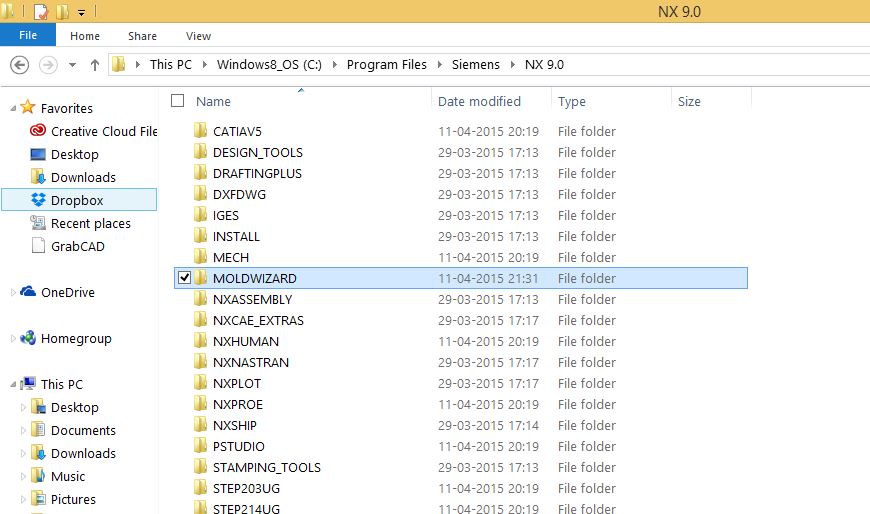Click the Forward navigation arrow

[48, 65]
